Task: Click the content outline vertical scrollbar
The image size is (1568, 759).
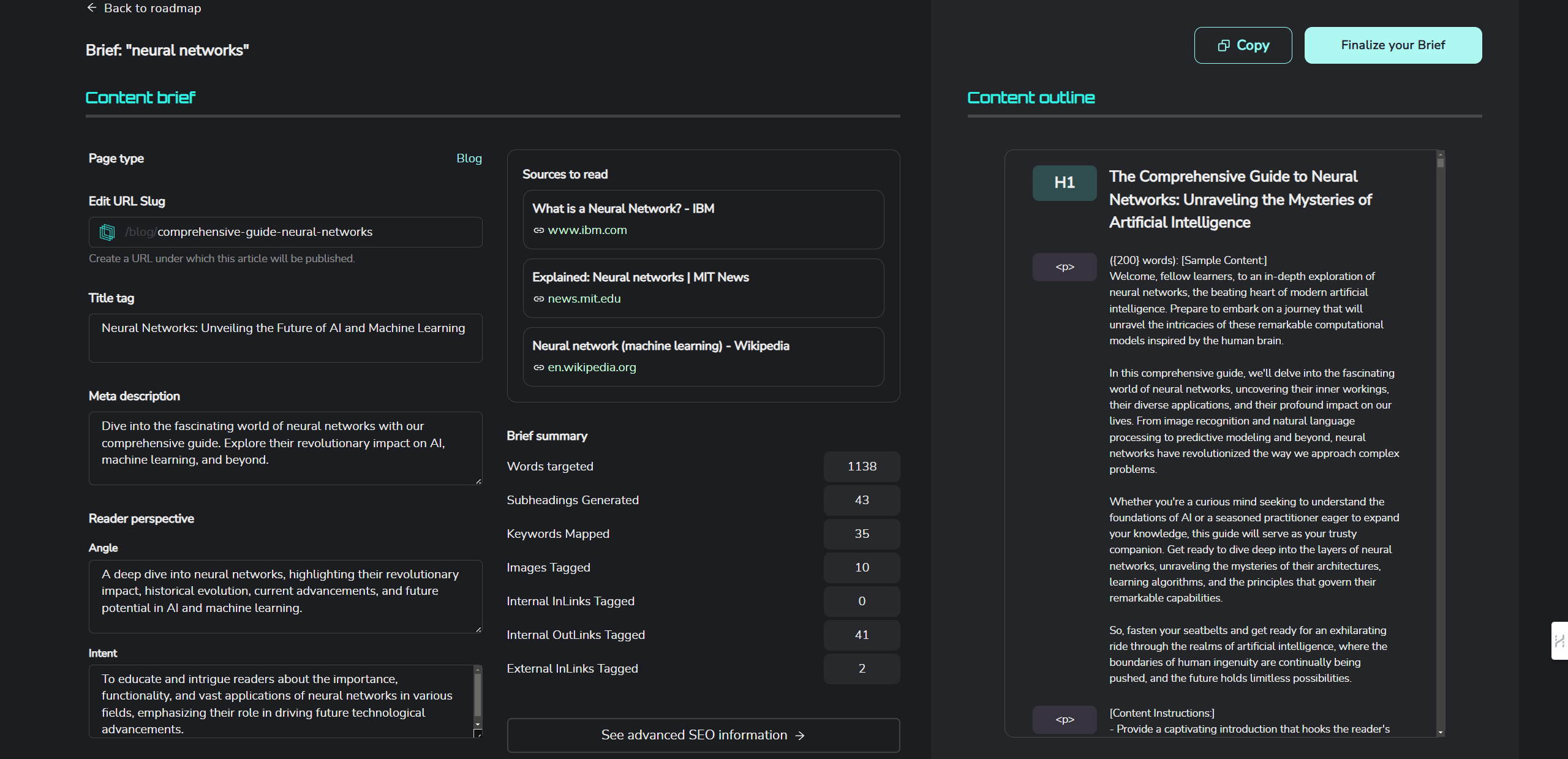Action: coord(1441,444)
